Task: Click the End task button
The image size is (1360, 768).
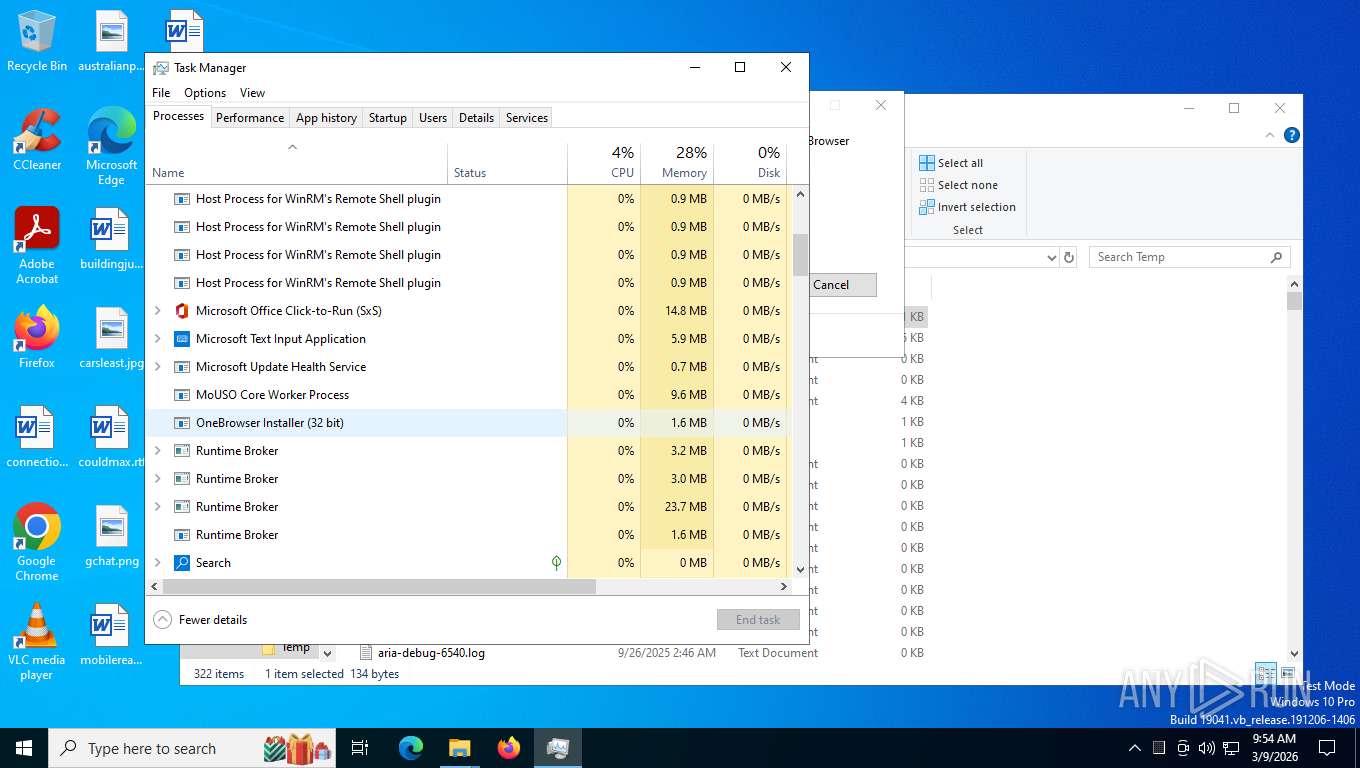Action: coord(758,620)
